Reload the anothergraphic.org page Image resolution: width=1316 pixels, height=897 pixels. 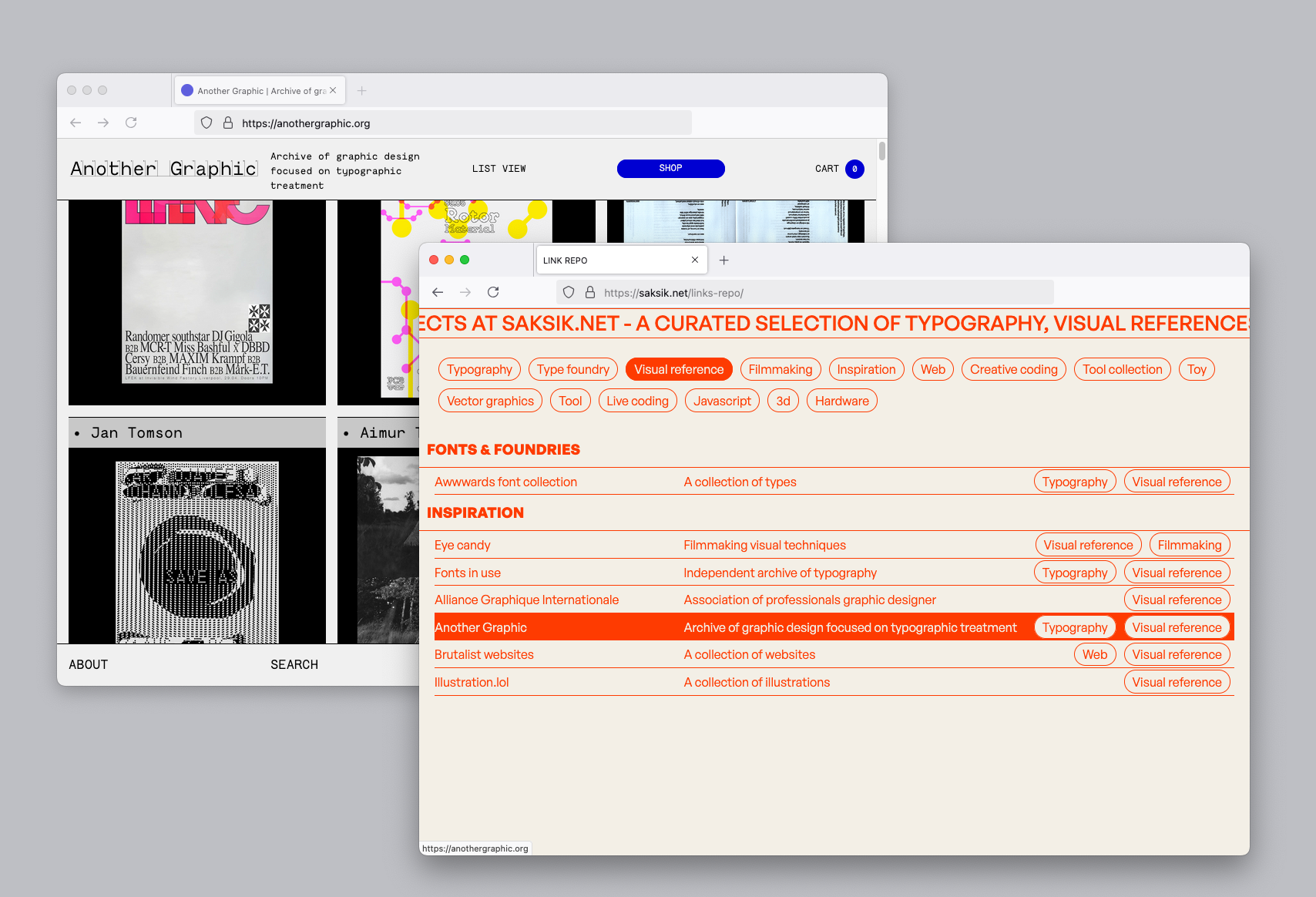[x=131, y=123]
